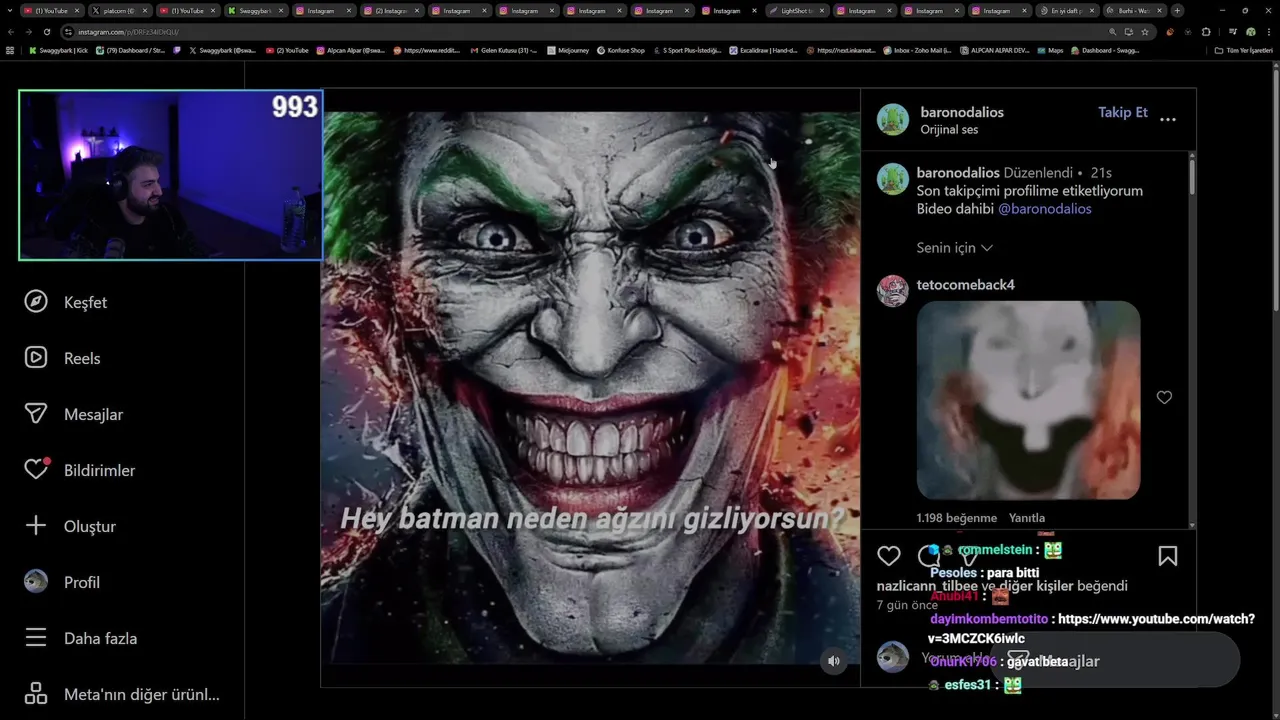Open apps grid icon in bookmarks bar
The image size is (1280, 720).
pyautogui.click(x=10, y=50)
